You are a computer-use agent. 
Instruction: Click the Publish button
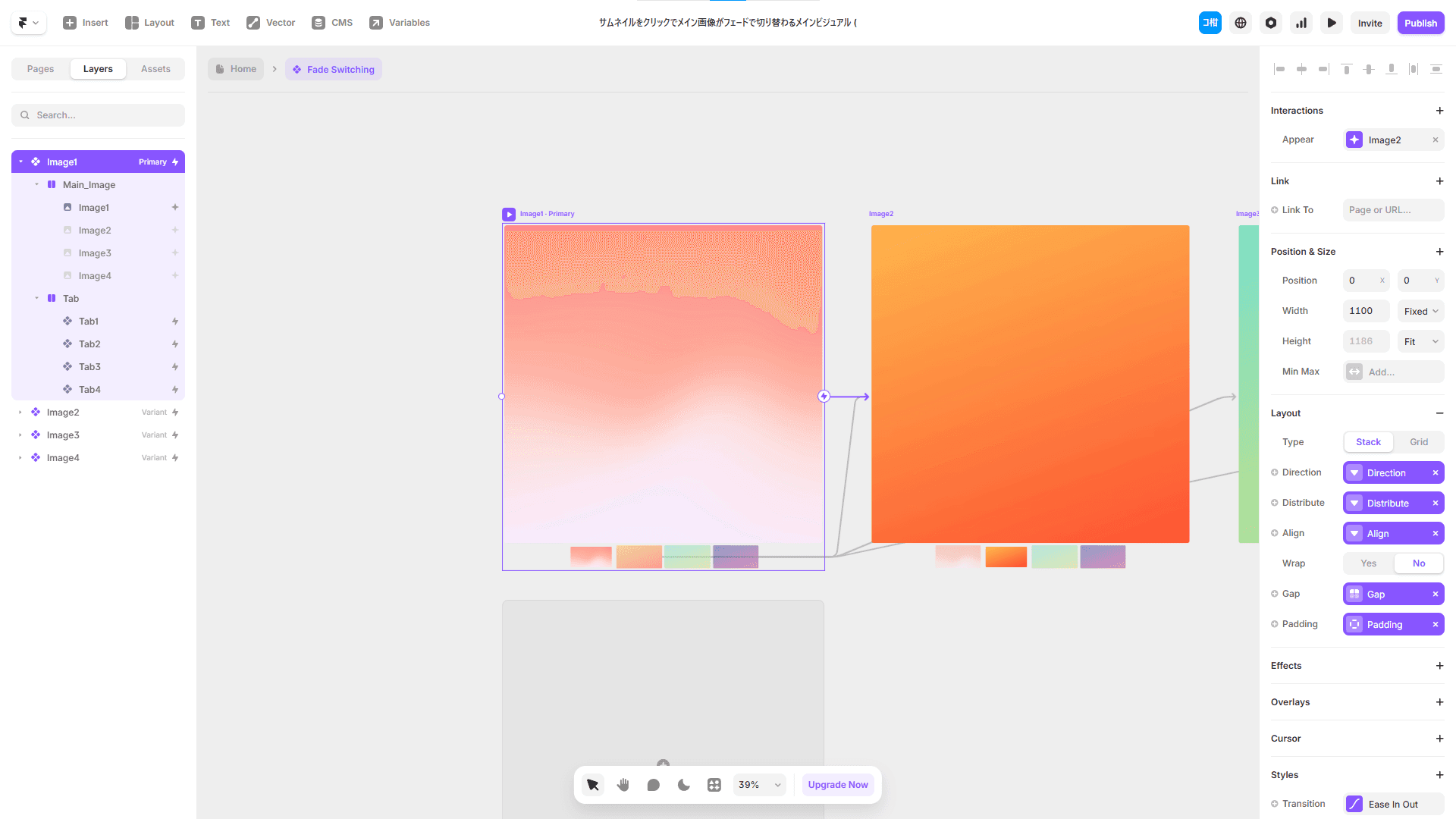1420,23
